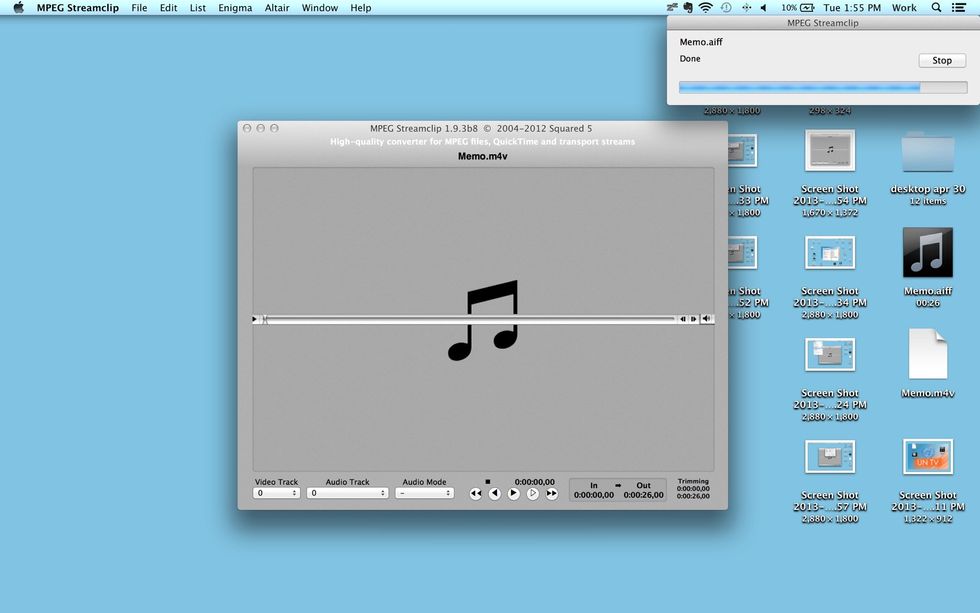Step forward one frame on scrubber

[x=694, y=319]
